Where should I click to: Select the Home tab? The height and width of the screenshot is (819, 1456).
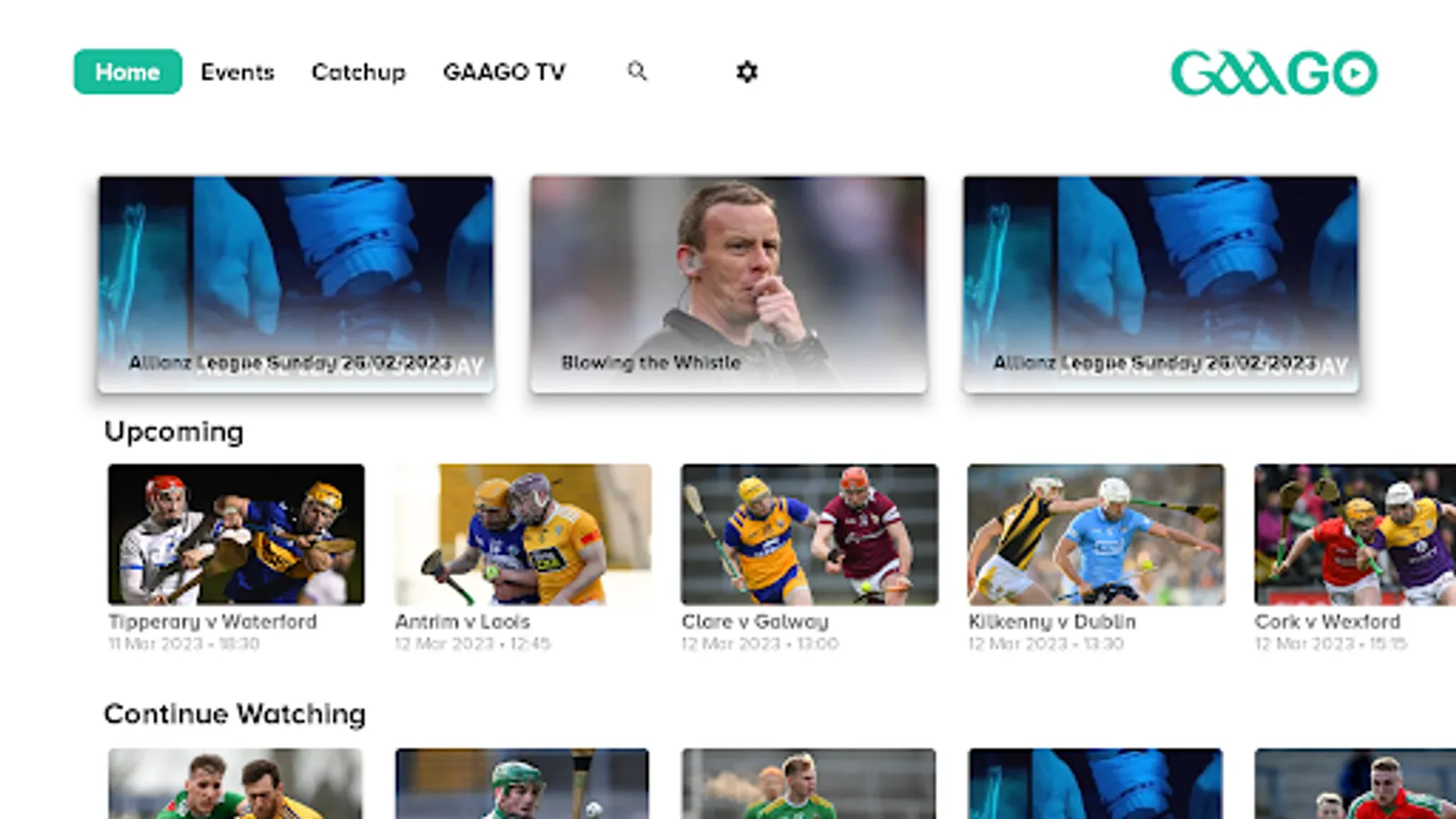click(127, 72)
